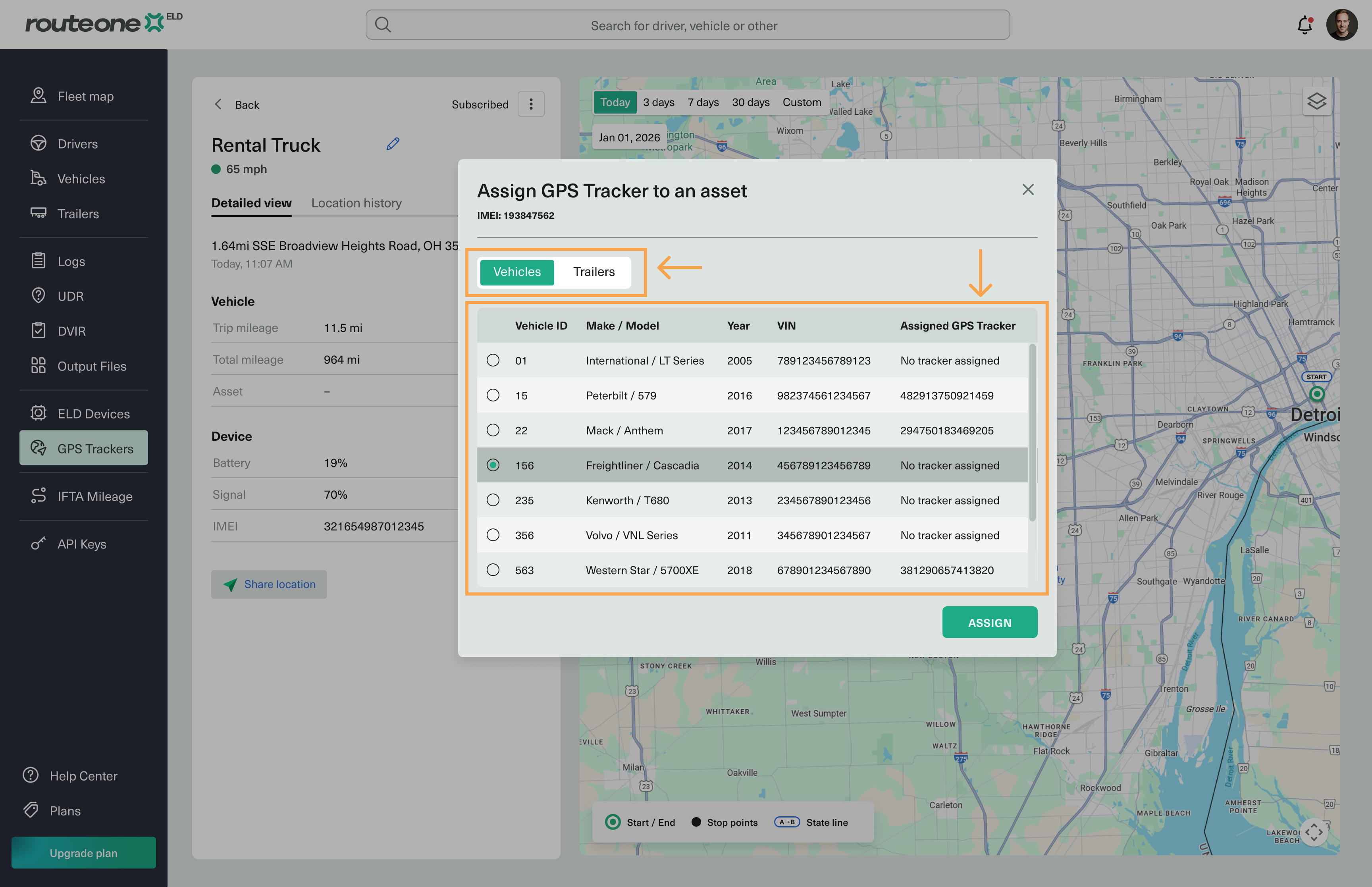
Task: Open the Output Files grid icon
Action: (39, 366)
